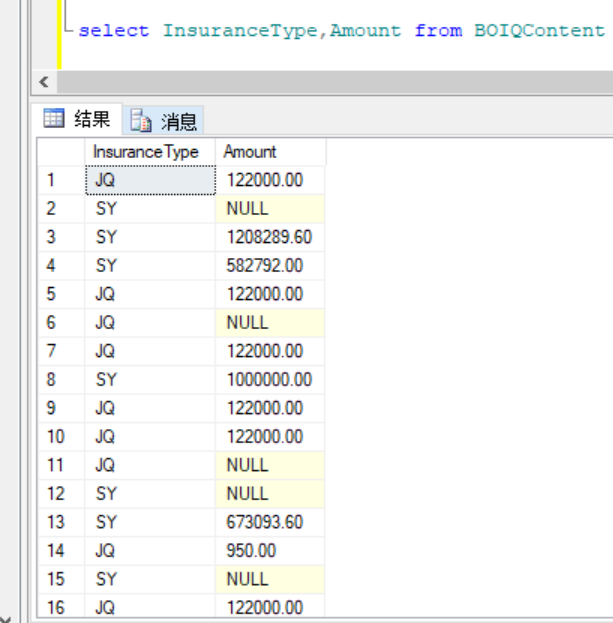This screenshot has width=613, height=623.
Task: Click the messages icon on the 消息 tab
Action: tap(142, 122)
